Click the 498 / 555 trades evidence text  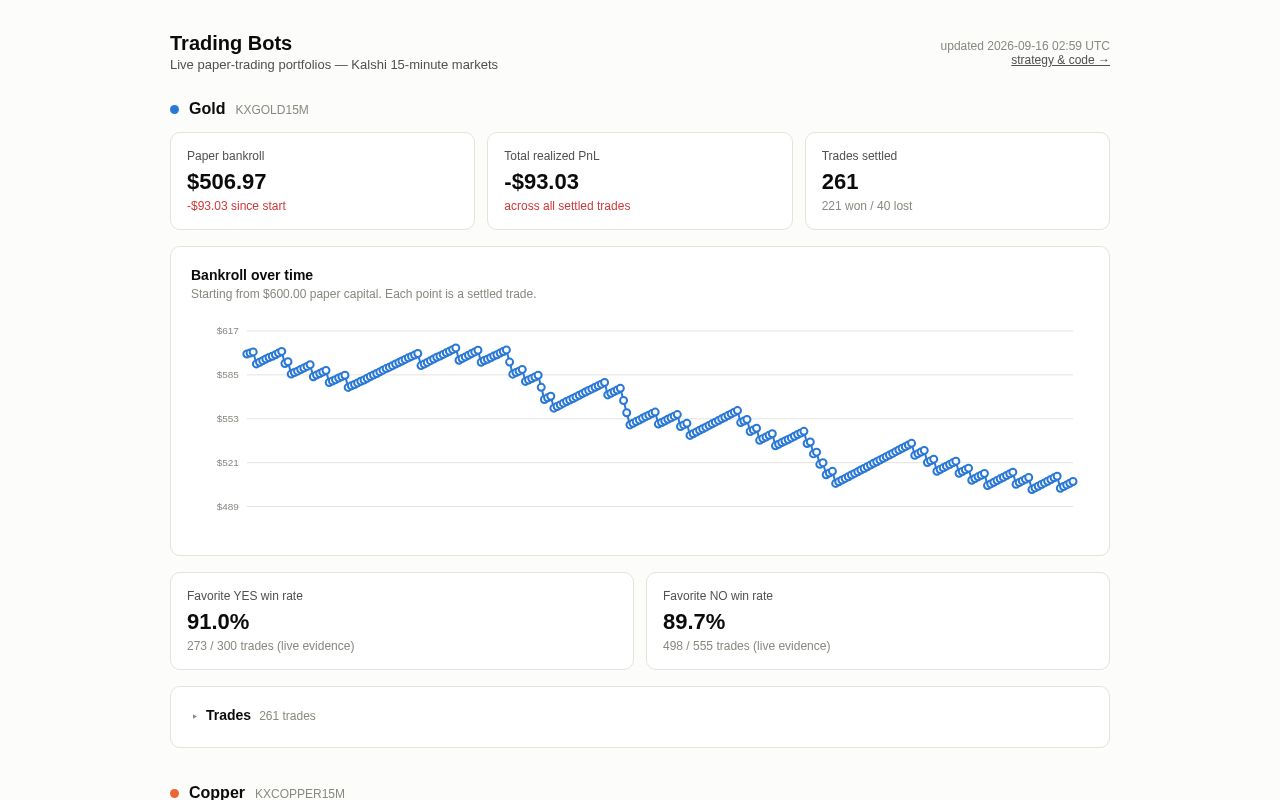(x=747, y=646)
